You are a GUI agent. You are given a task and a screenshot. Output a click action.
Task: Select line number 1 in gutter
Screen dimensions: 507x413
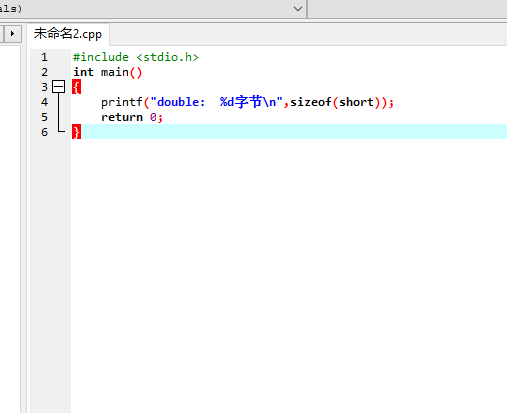coord(44,57)
